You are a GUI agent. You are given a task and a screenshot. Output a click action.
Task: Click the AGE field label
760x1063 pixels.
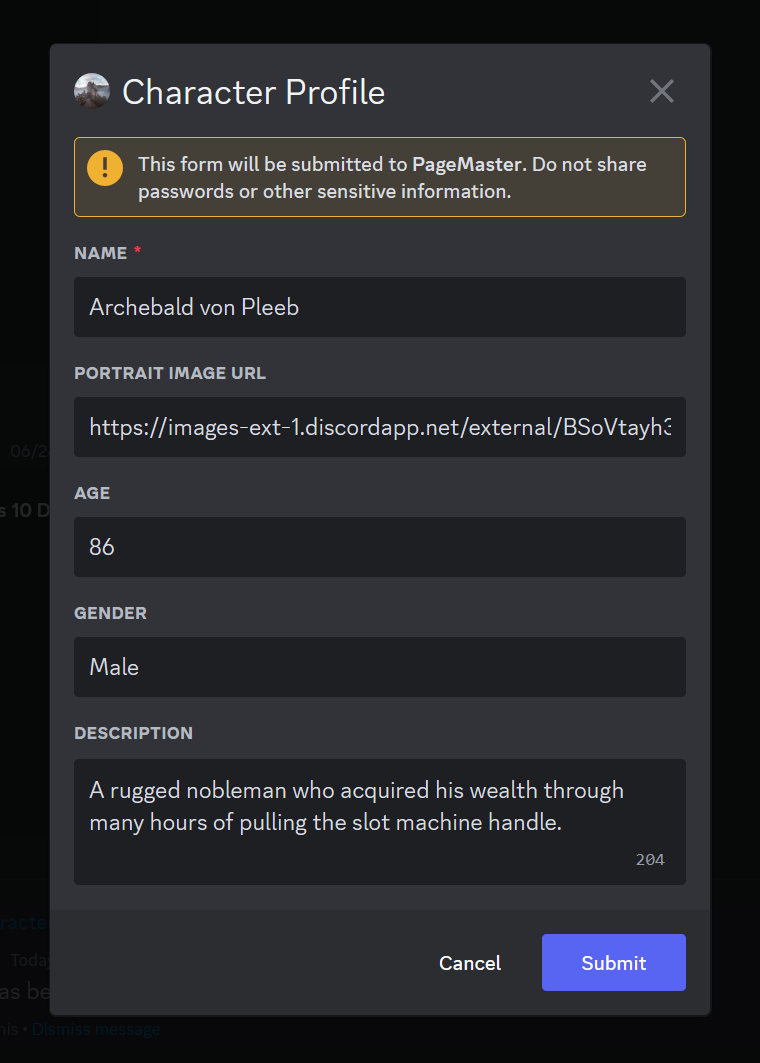pyautogui.click(x=92, y=493)
